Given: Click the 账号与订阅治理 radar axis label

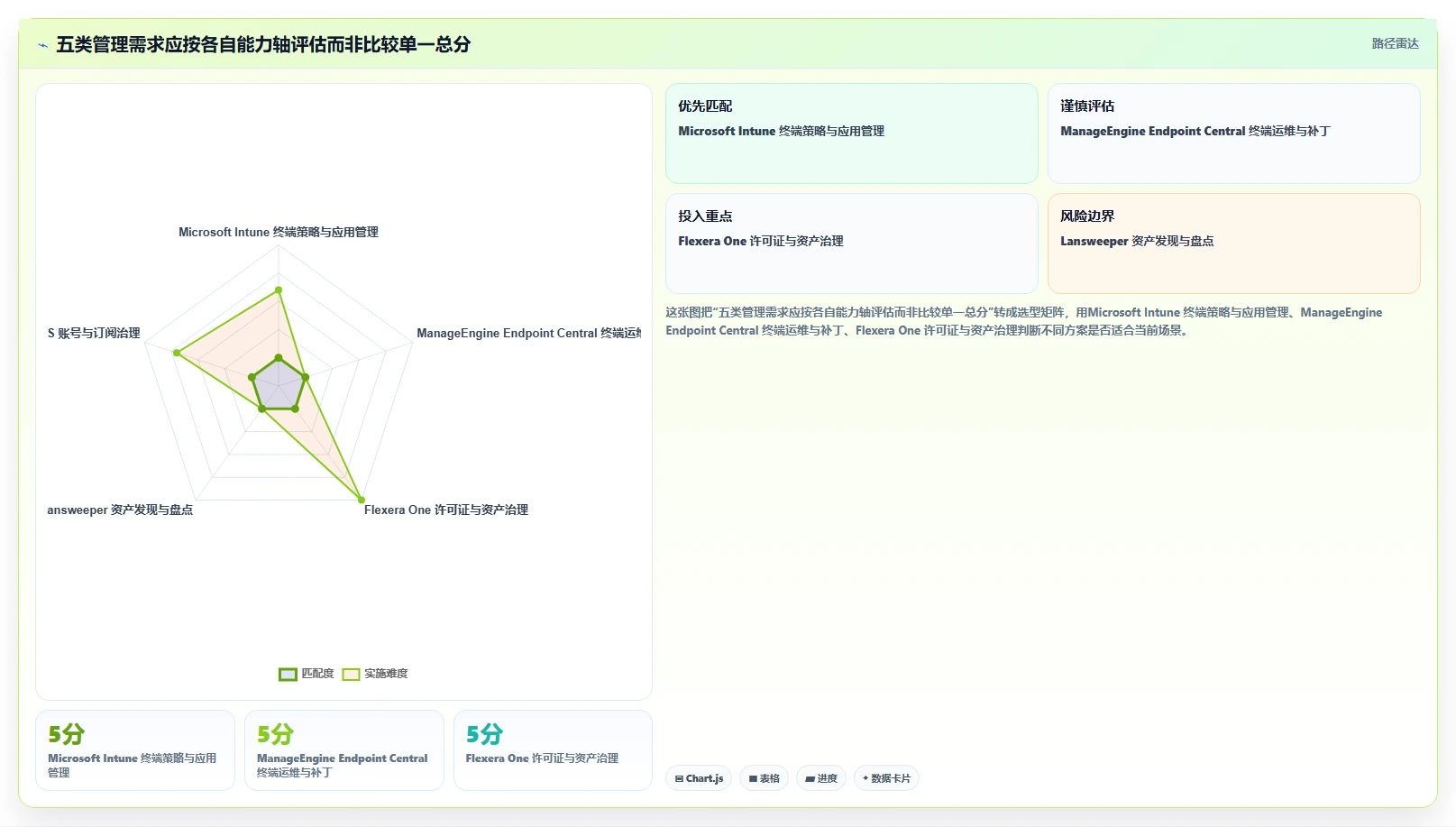Looking at the screenshot, I should coord(94,333).
